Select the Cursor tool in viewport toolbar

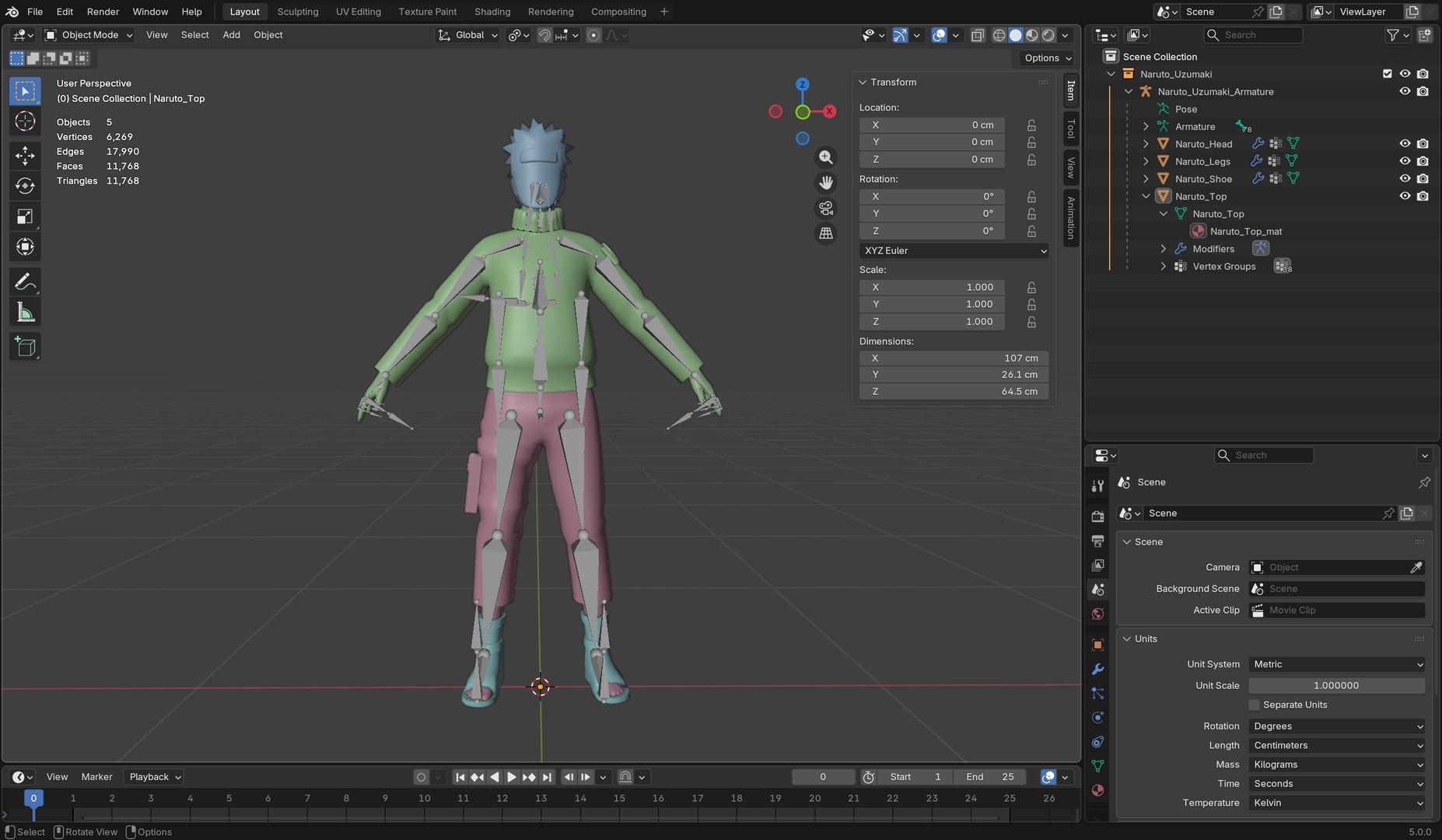coord(25,121)
